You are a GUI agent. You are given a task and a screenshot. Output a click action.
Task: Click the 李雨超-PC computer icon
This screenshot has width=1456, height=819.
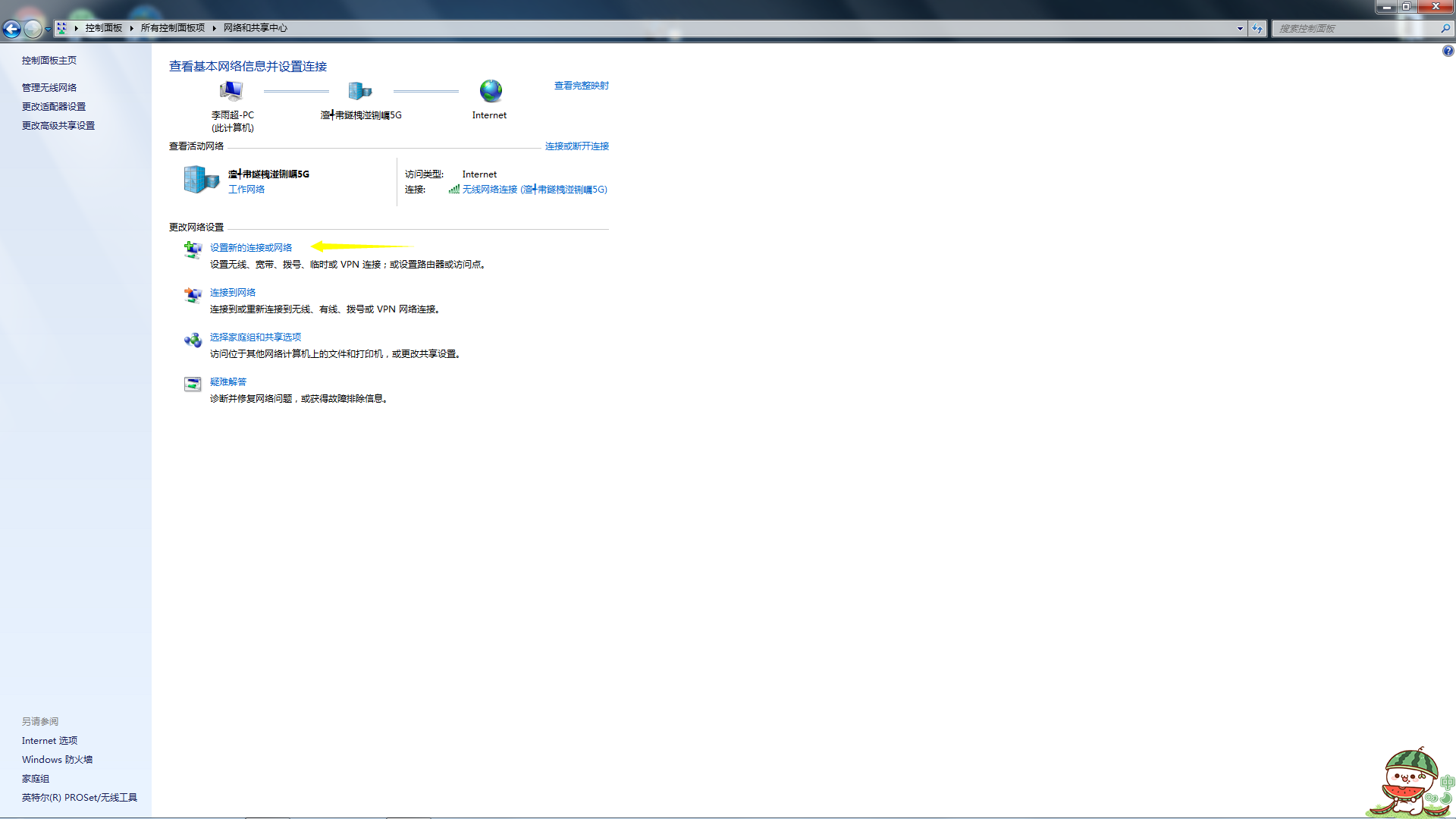pos(232,91)
